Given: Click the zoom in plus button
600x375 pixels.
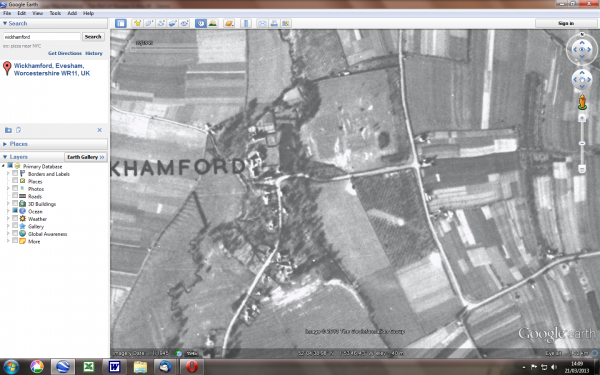Looking at the screenshot, I should (582, 118).
